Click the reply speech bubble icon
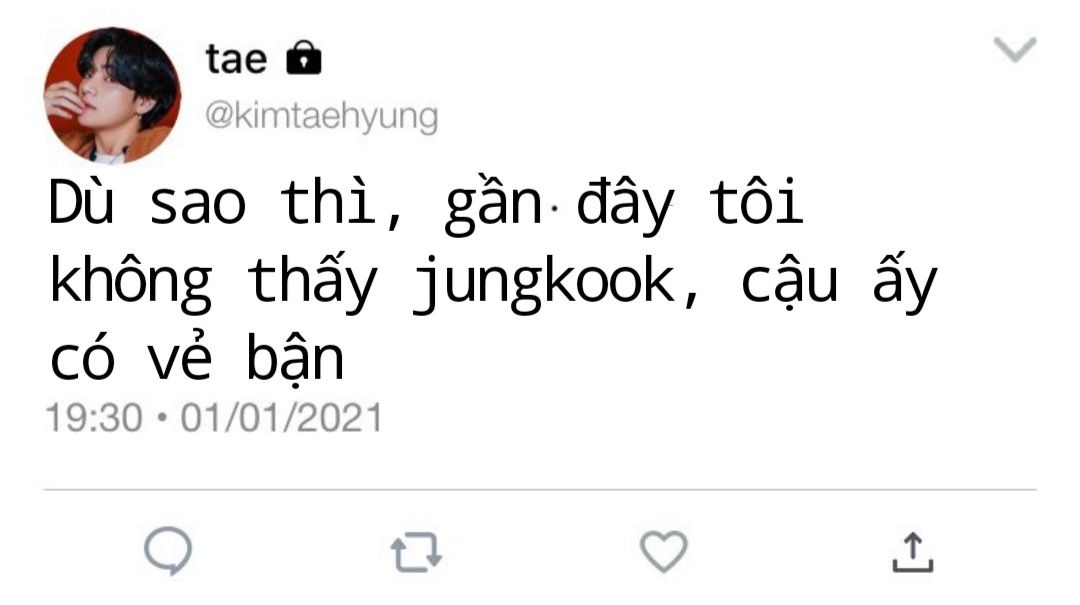Image resolution: width=1080 pixels, height=605 pixels. coord(168,551)
